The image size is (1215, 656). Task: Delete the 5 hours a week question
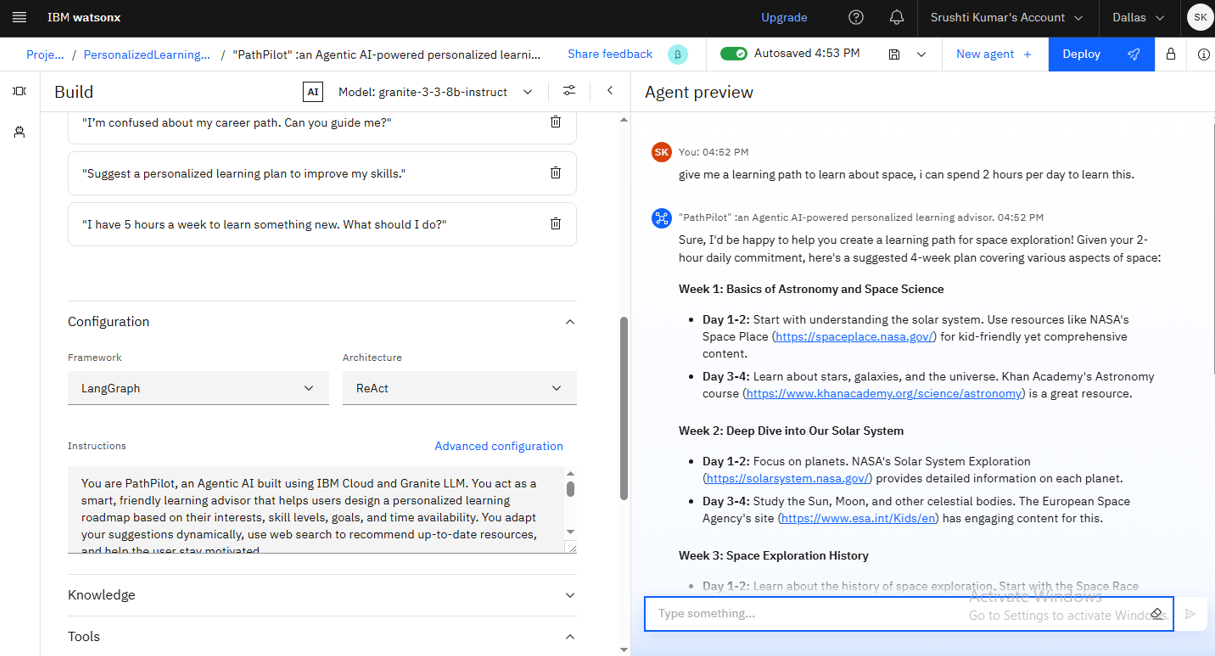coord(555,224)
